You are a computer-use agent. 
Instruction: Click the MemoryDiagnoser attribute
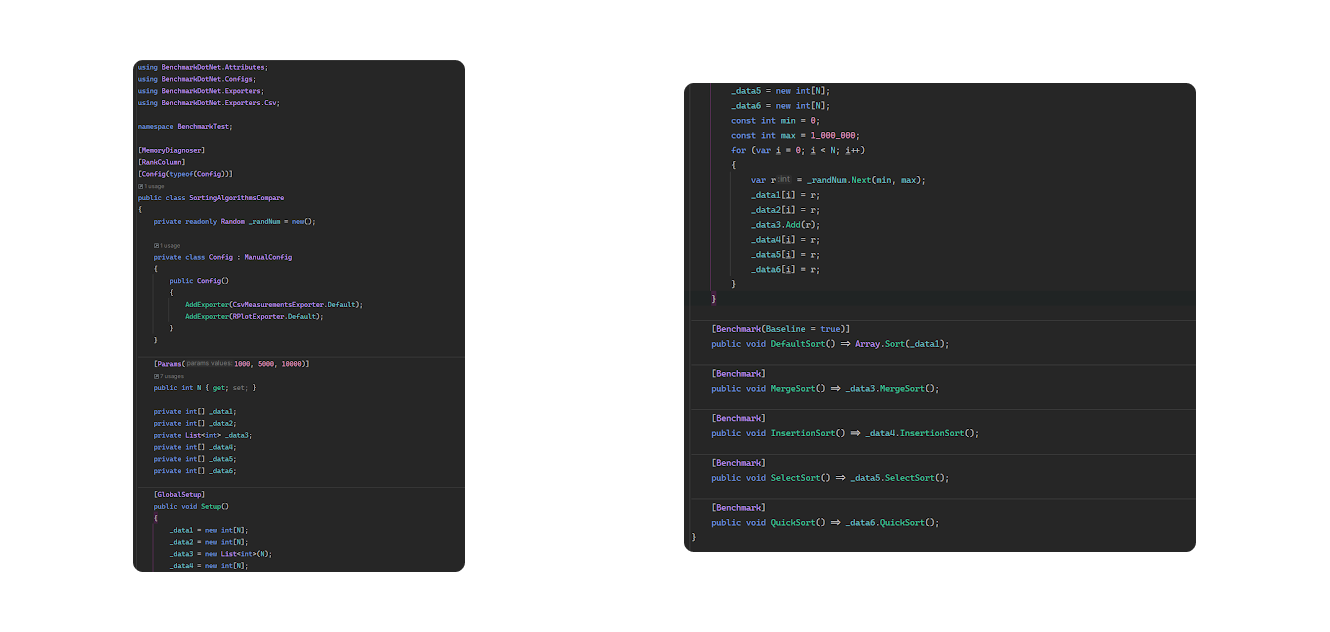[171, 150]
